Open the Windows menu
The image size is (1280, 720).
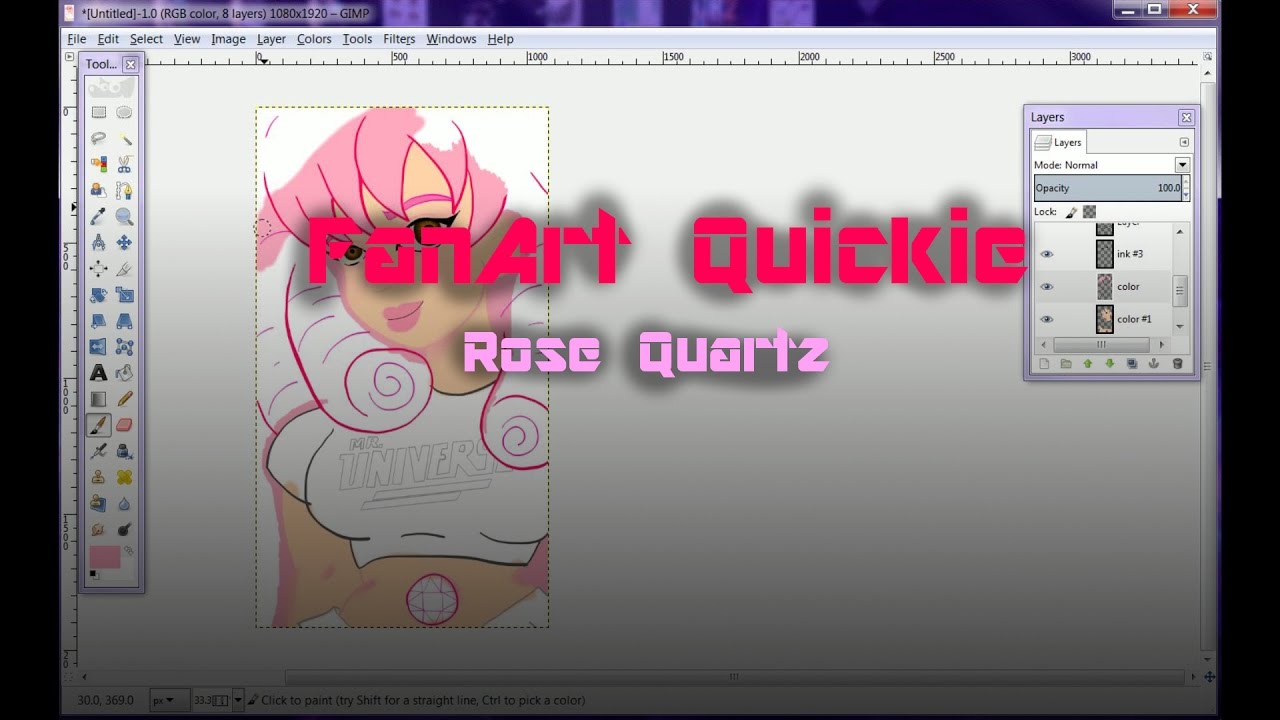(x=451, y=39)
